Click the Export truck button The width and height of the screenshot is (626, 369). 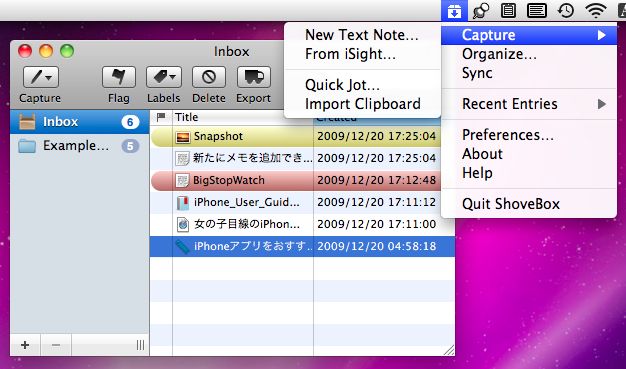point(254,77)
